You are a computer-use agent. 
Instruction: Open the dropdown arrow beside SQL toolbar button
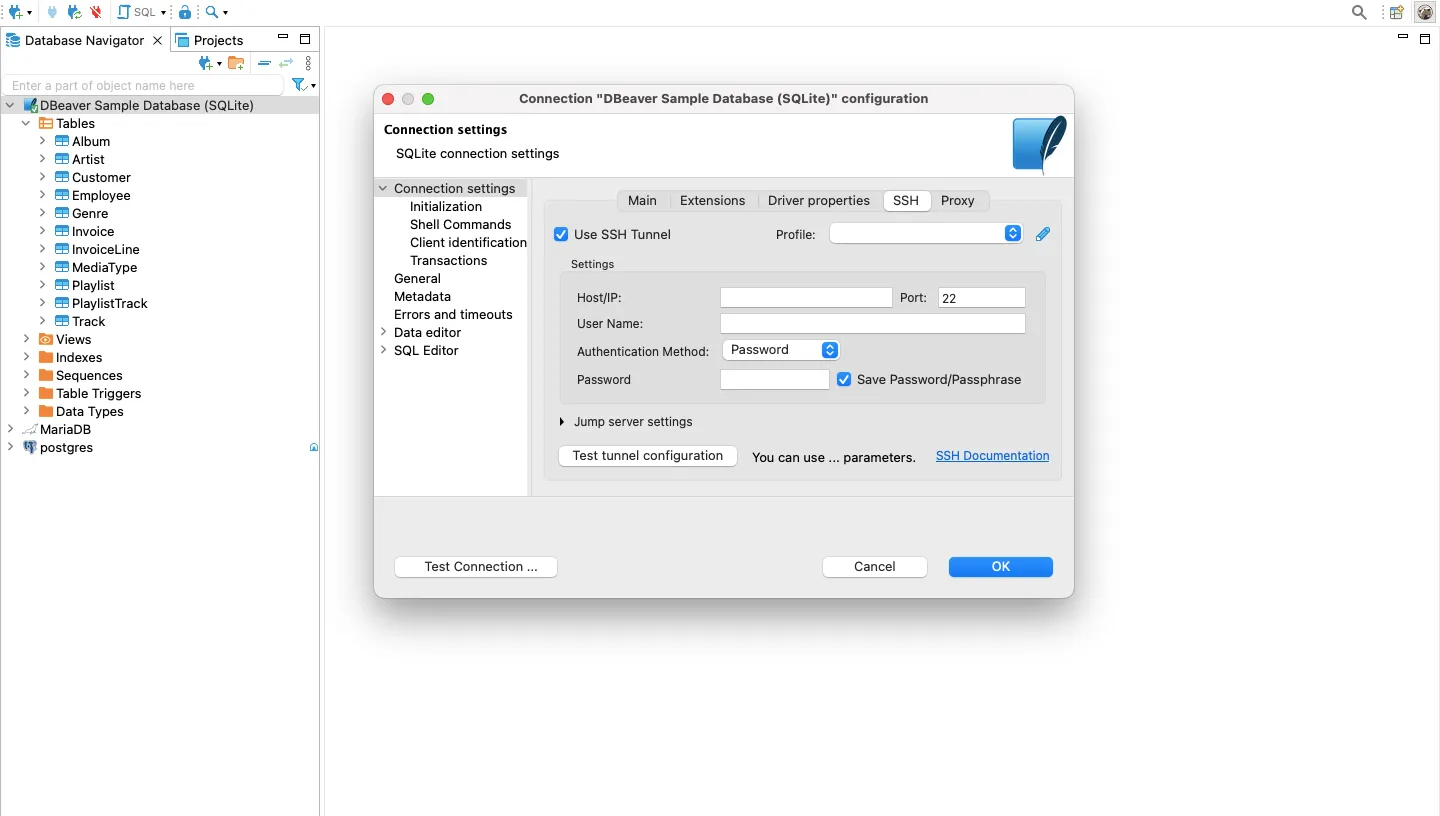point(163,13)
